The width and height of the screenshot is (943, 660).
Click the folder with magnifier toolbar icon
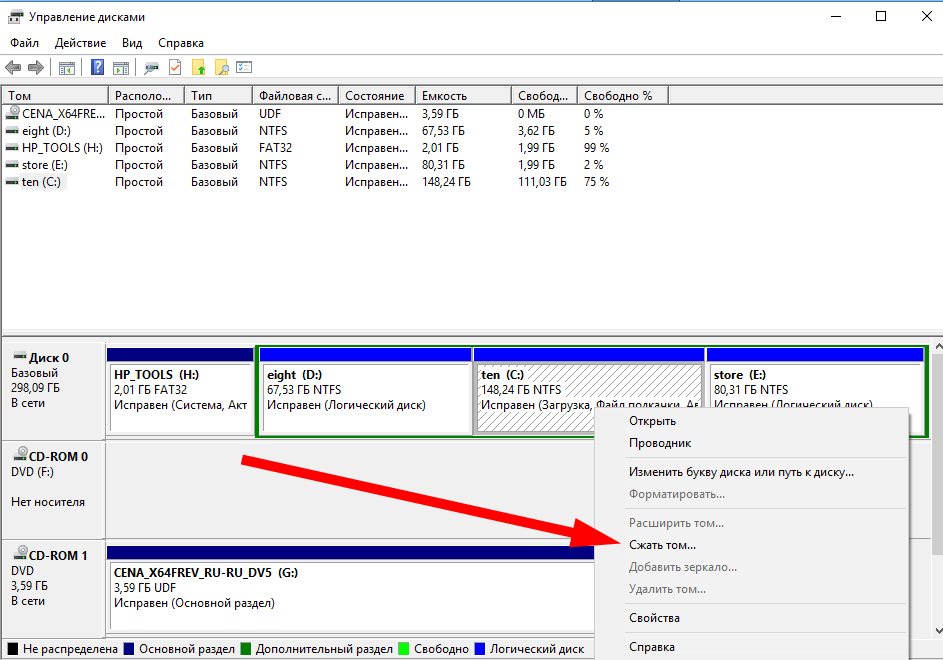pos(221,67)
